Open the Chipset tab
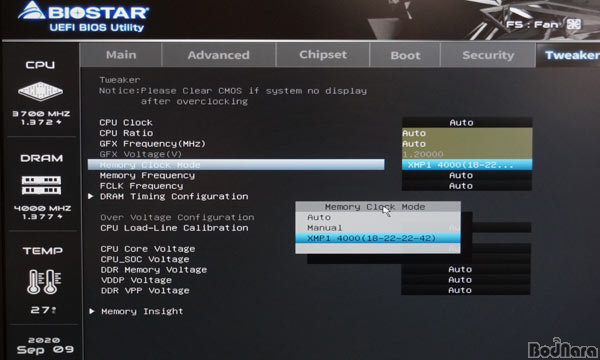The width and height of the screenshot is (600, 360). pos(323,55)
